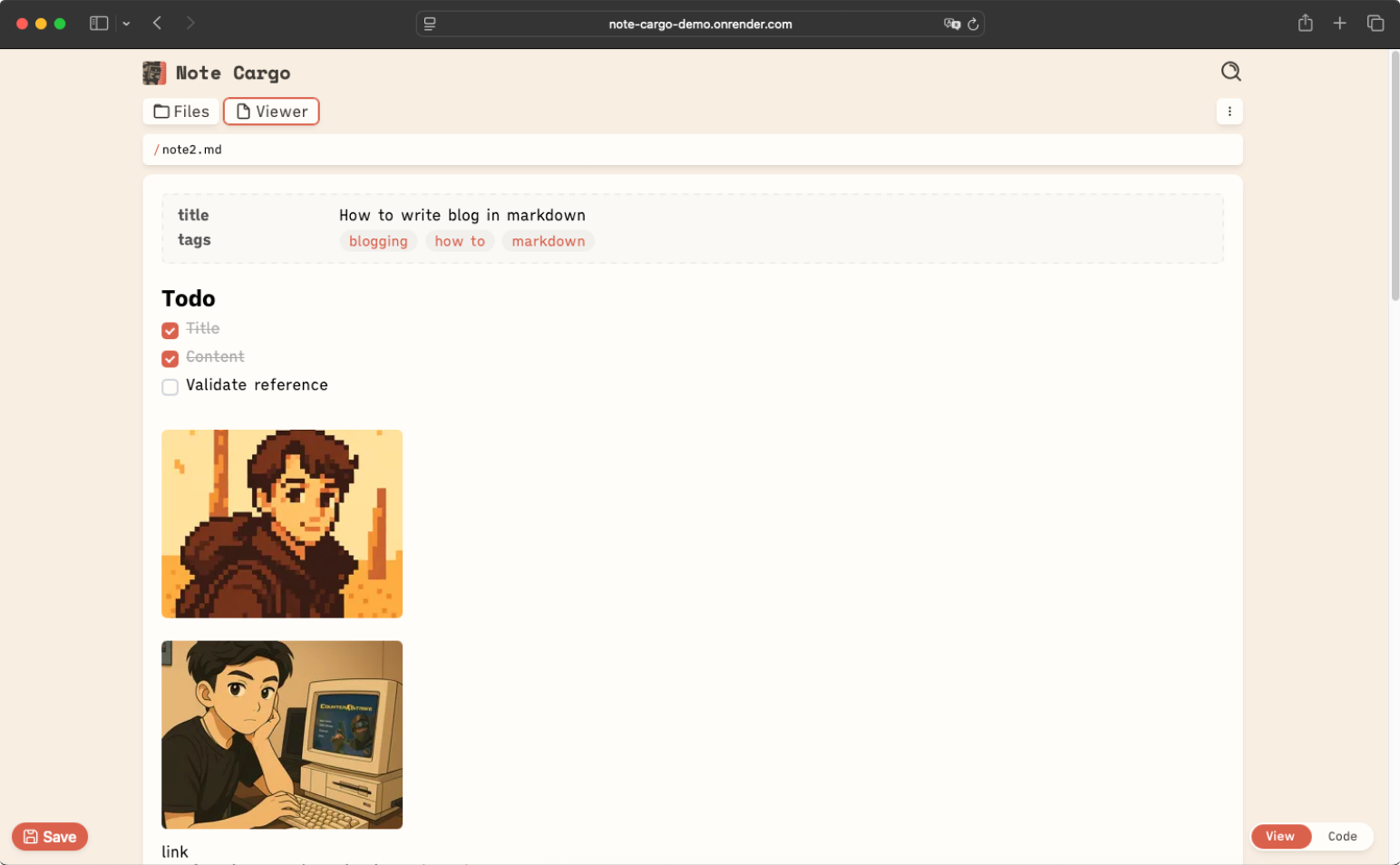Click the root slash in the breadcrumb
1400x865 pixels.
pyautogui.click(x=156, y=150)
